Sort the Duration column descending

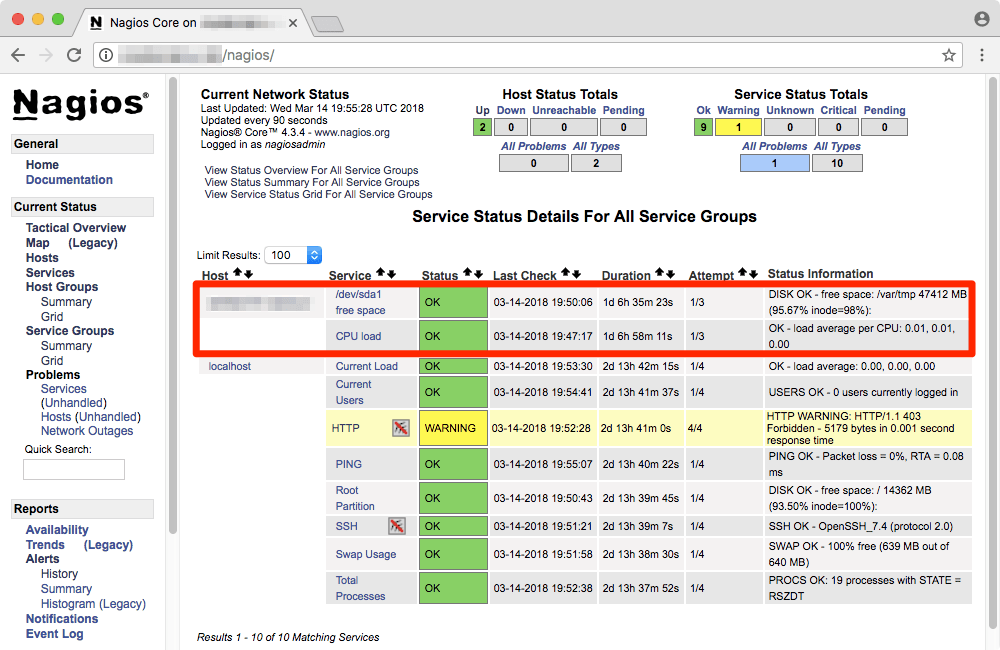point(668,273)
